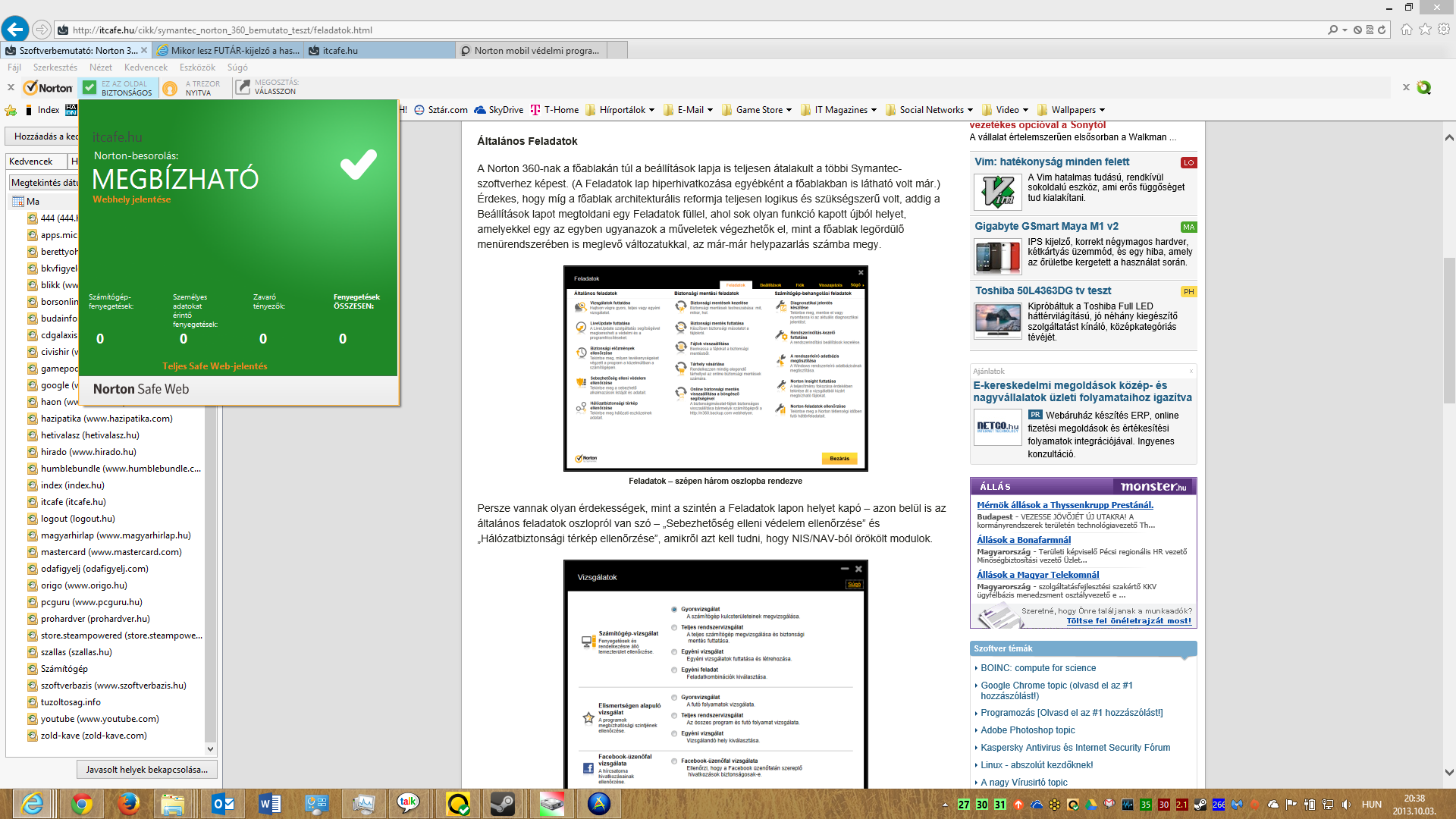Click the browser forward arrow
The width and height of the screenshot is (1456, 819).
point(42,30)
